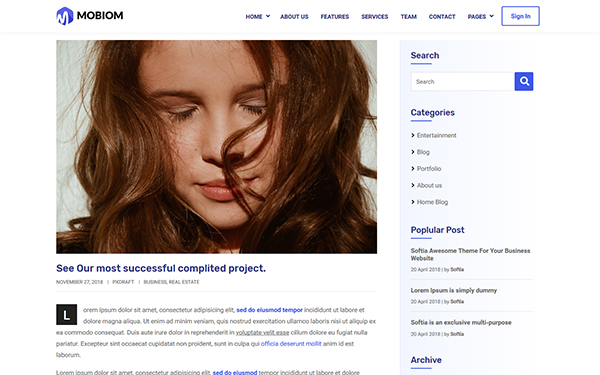Click the Sign In button
600x375 pixels.
[x=520, y=16]
